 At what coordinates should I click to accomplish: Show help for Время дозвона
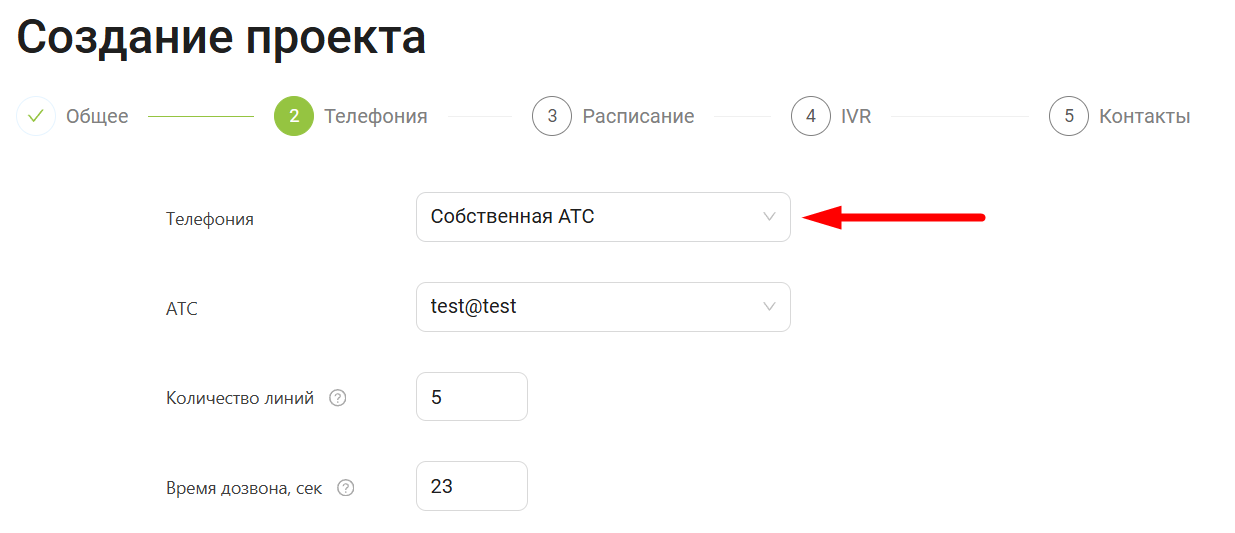pyautogui.click(x=346, y=488)
